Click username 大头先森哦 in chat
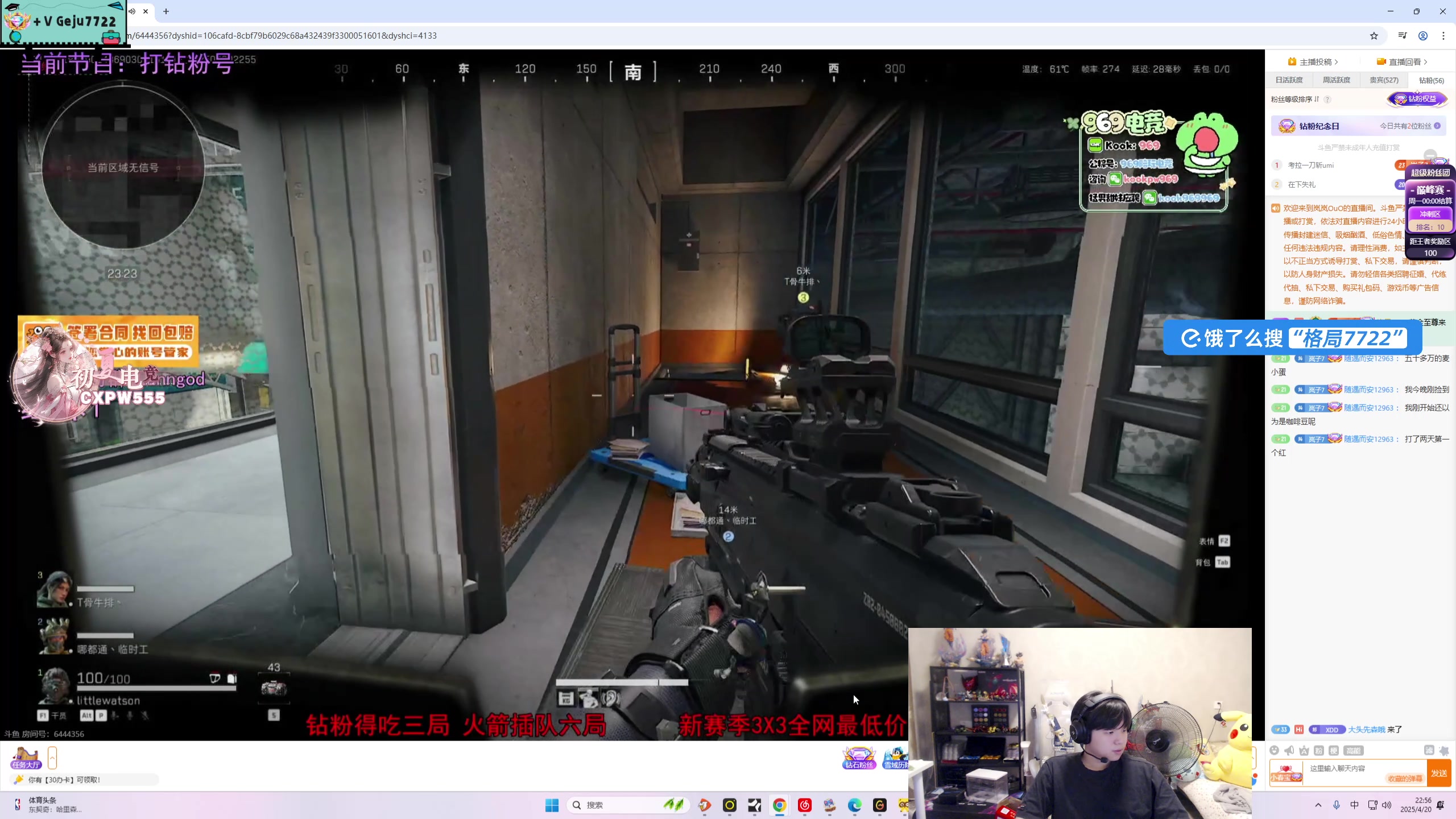The height and width of the screenshot is (819, 1456). 1366,730
